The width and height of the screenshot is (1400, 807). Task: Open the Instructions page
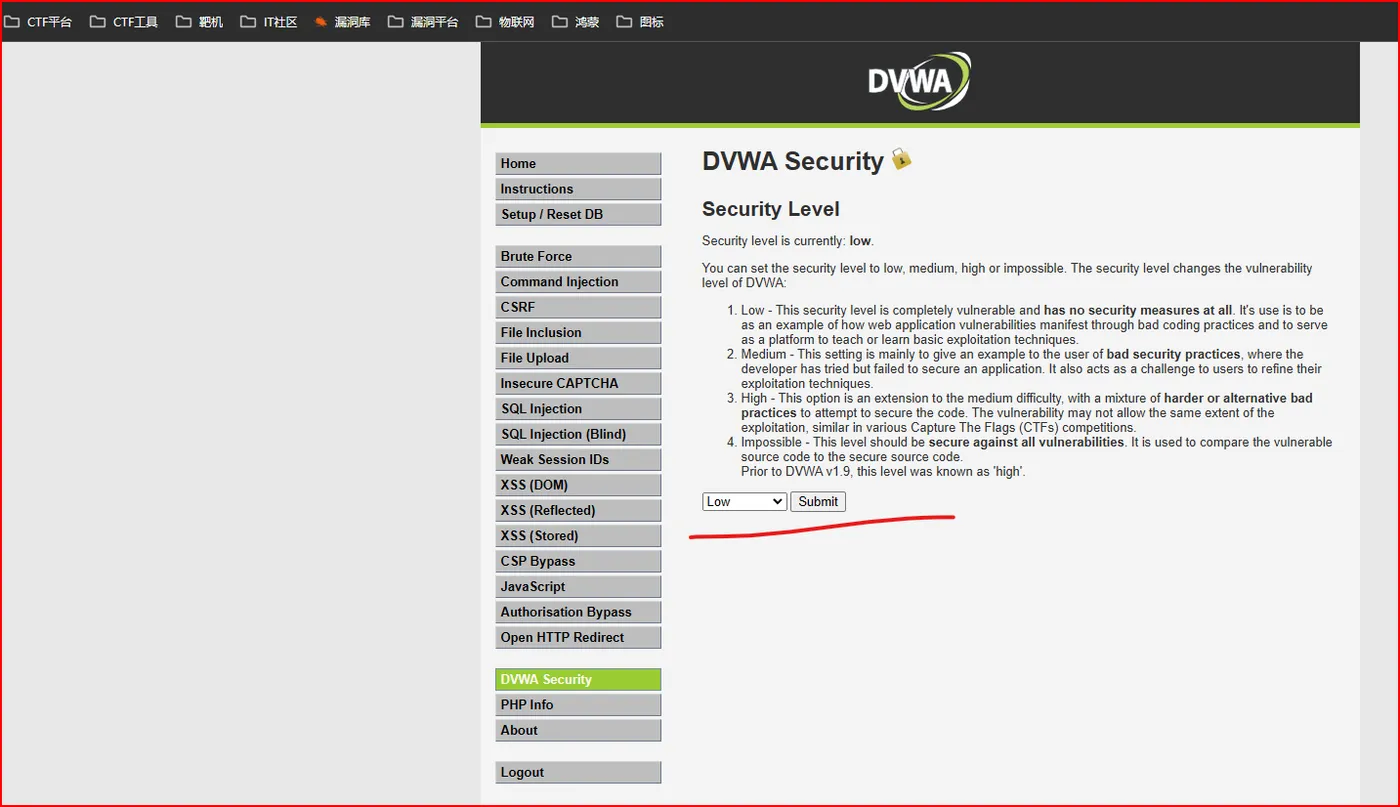[x=578, y=189]
